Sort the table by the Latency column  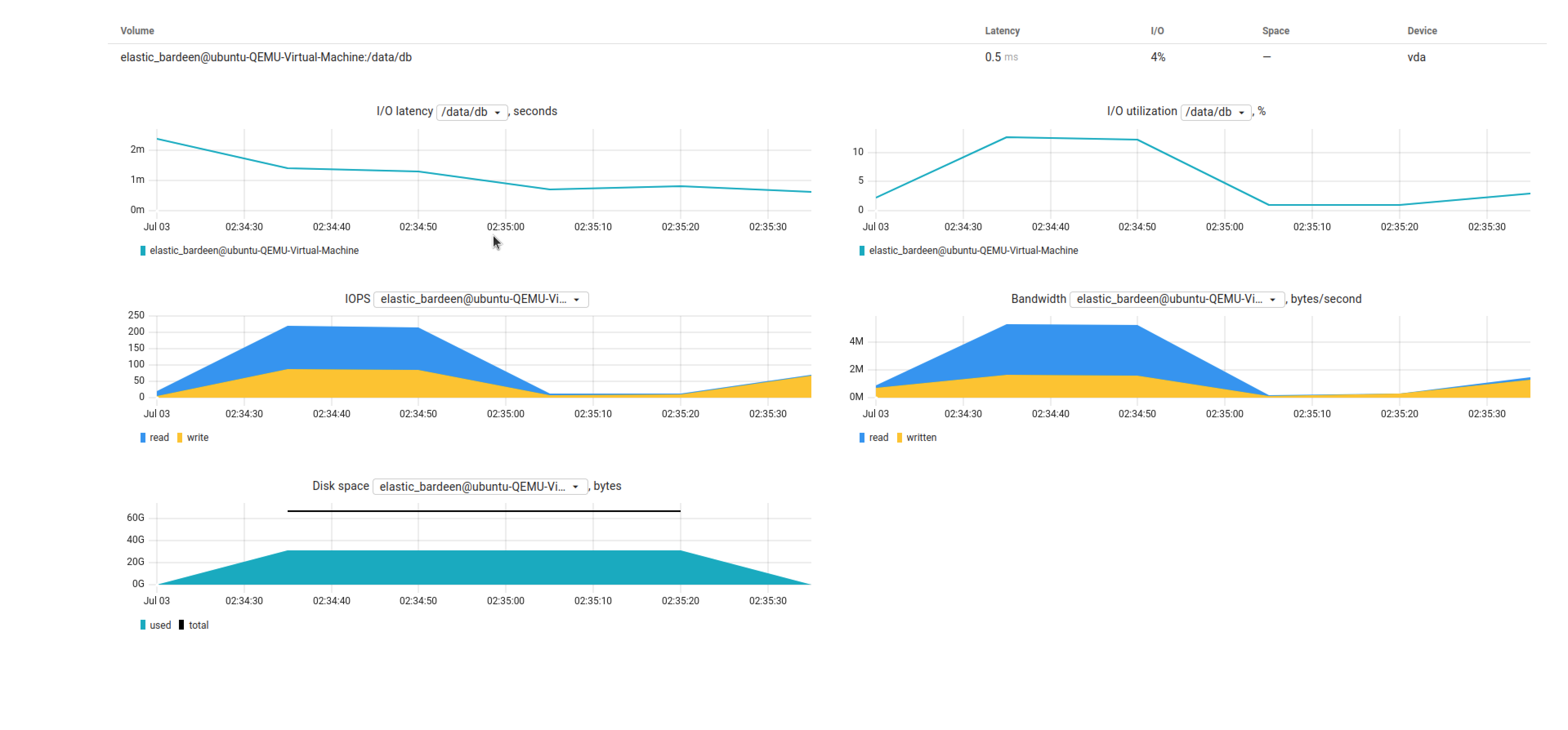1002,30
